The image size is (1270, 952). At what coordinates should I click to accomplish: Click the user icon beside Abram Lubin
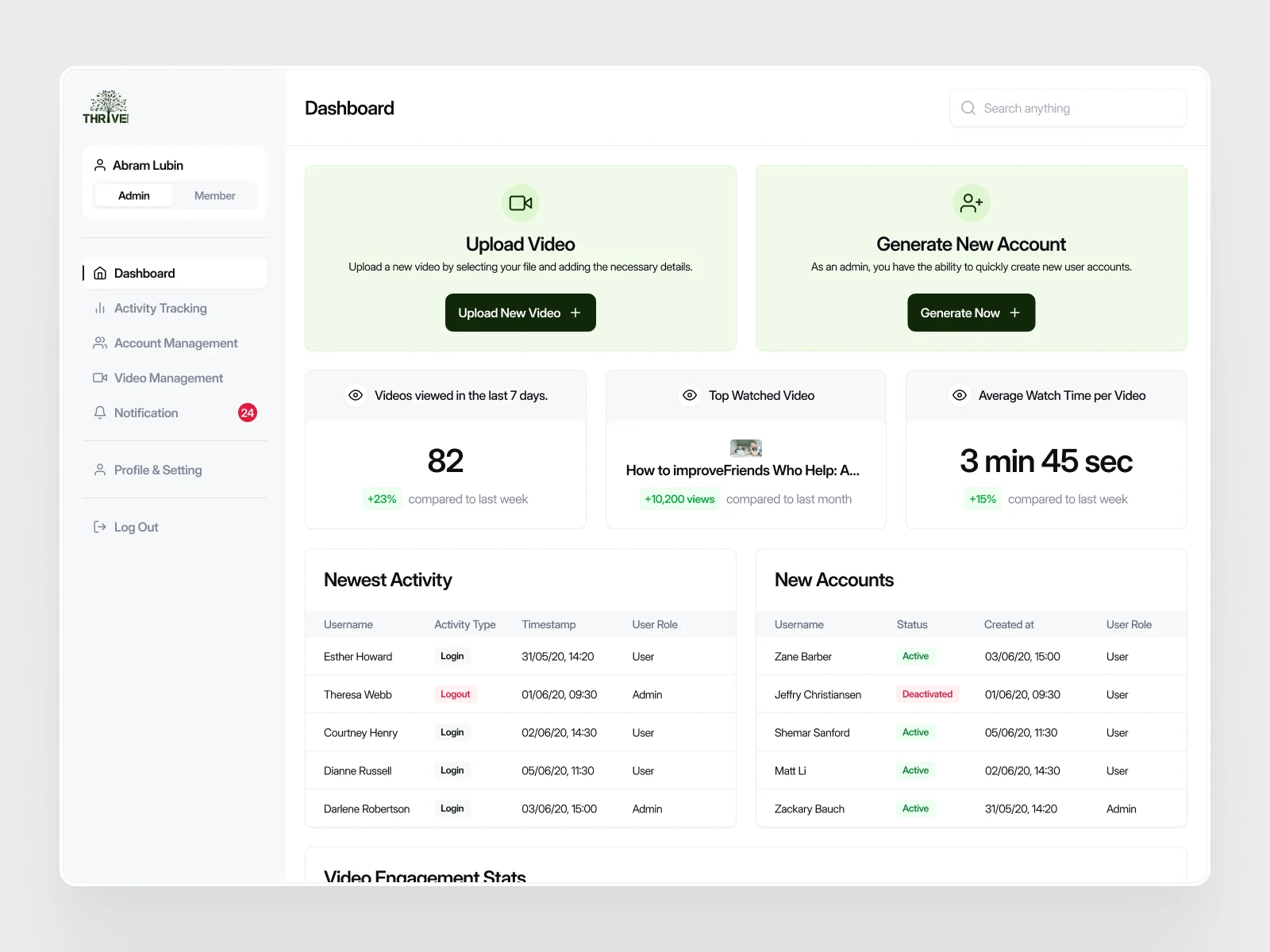point(100,165)
